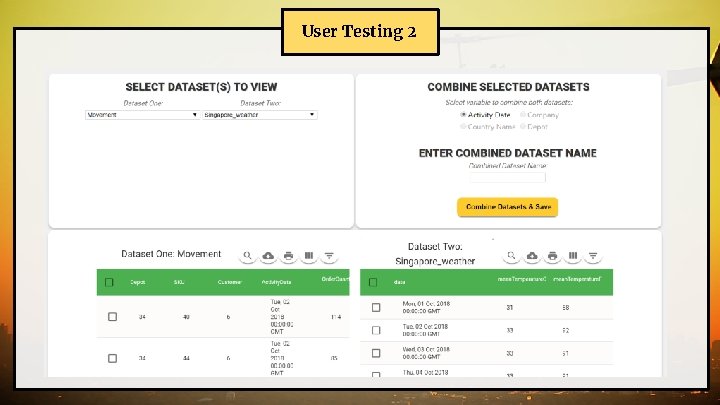Open view columns for Singapore_weather table

pos(573,255)
